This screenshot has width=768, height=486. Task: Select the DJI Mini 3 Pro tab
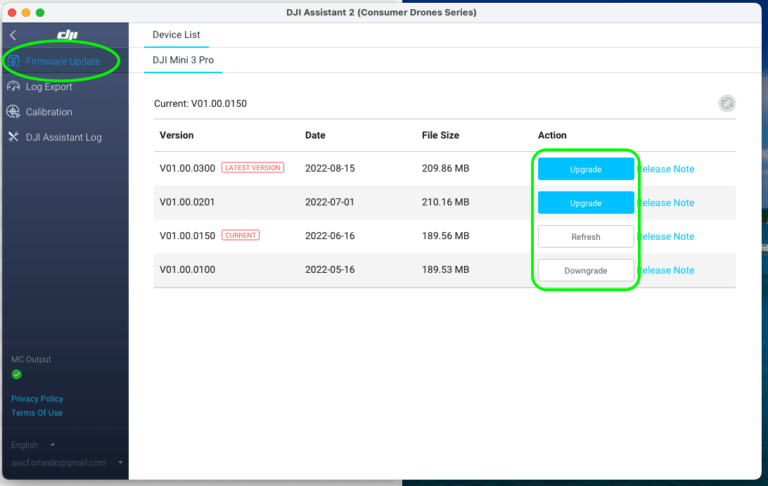pyautogui.click(x=183, y=60)
